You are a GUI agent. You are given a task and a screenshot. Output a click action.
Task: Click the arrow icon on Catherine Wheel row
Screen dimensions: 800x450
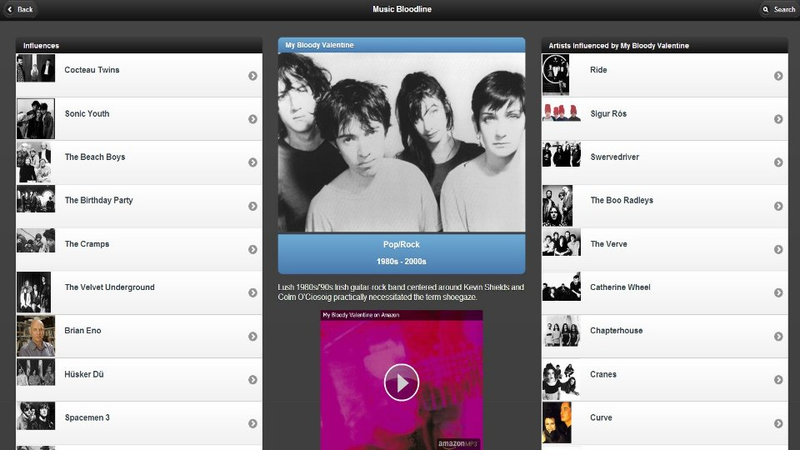point(778,293)
